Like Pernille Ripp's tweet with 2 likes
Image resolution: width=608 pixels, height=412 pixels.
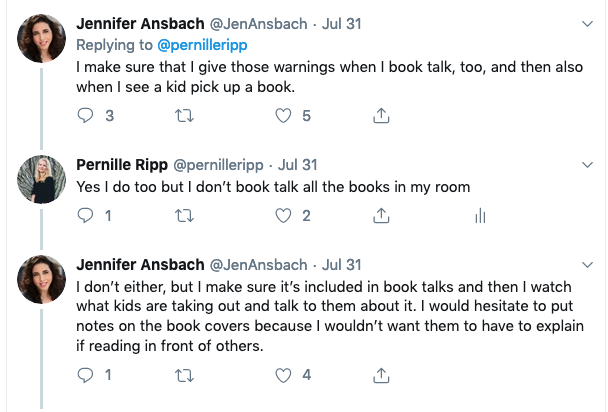click(281, 215)
